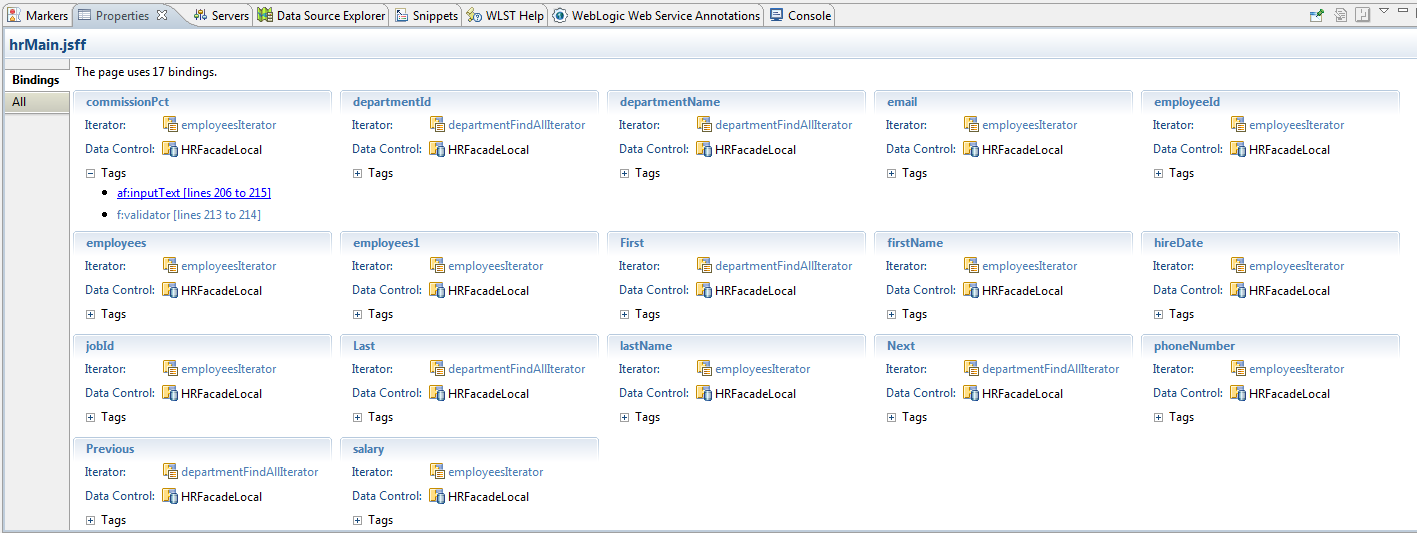
Task: Click data control icon in salary card
Action: click(437, 496)
